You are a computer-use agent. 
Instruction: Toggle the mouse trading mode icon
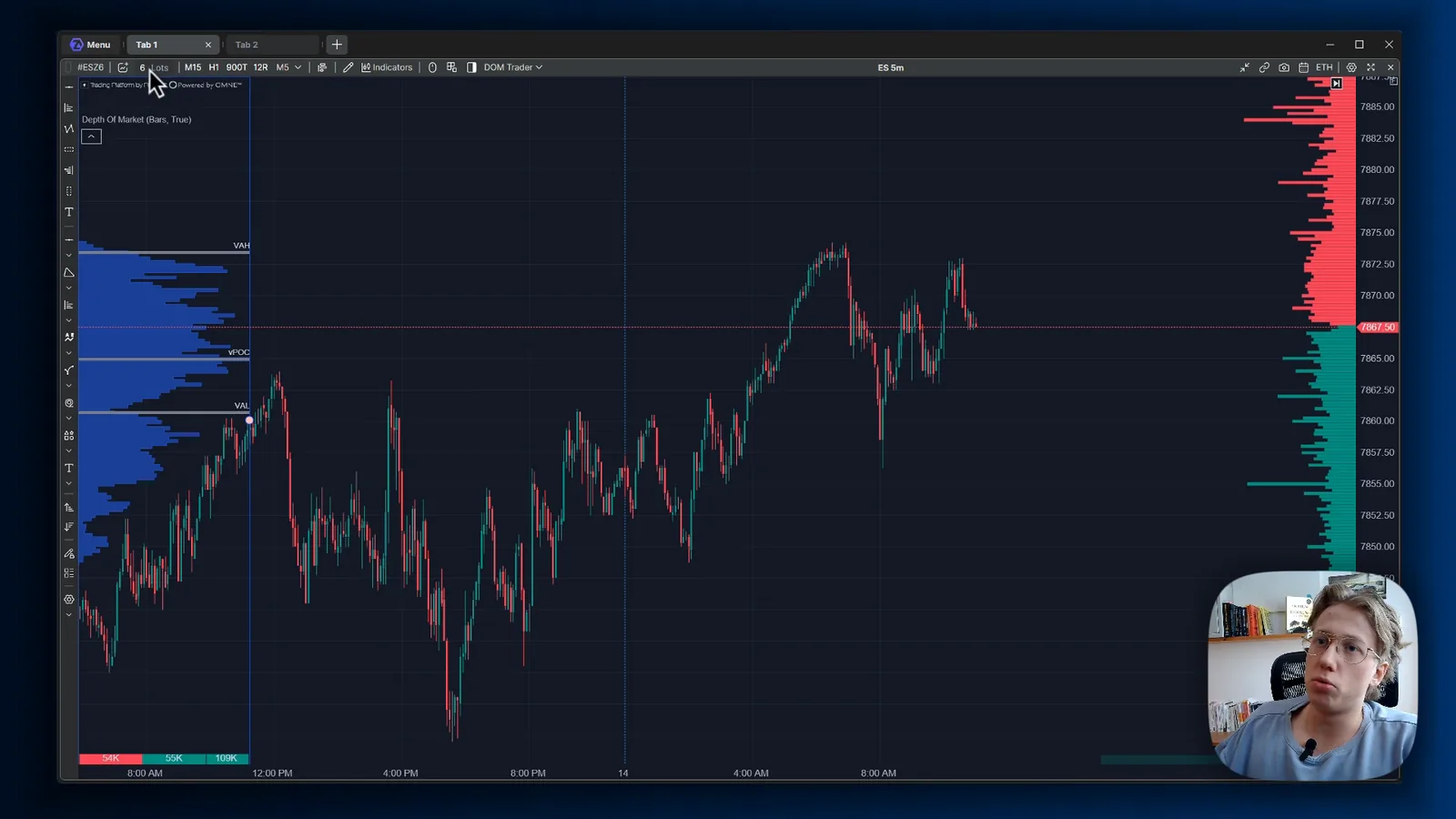432,67
